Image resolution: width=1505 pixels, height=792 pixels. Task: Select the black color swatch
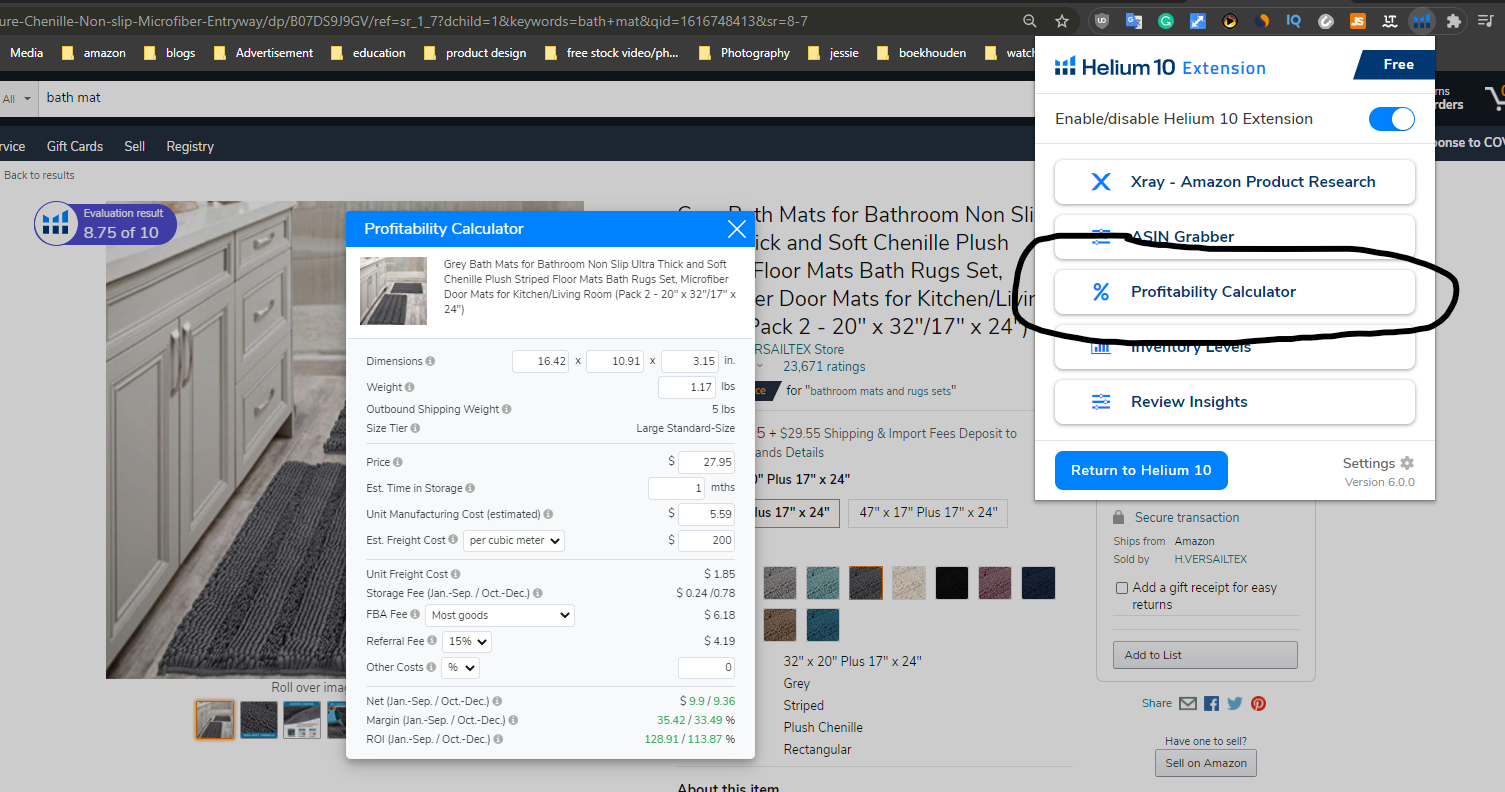pyautogui.click(x=952, y=583)
